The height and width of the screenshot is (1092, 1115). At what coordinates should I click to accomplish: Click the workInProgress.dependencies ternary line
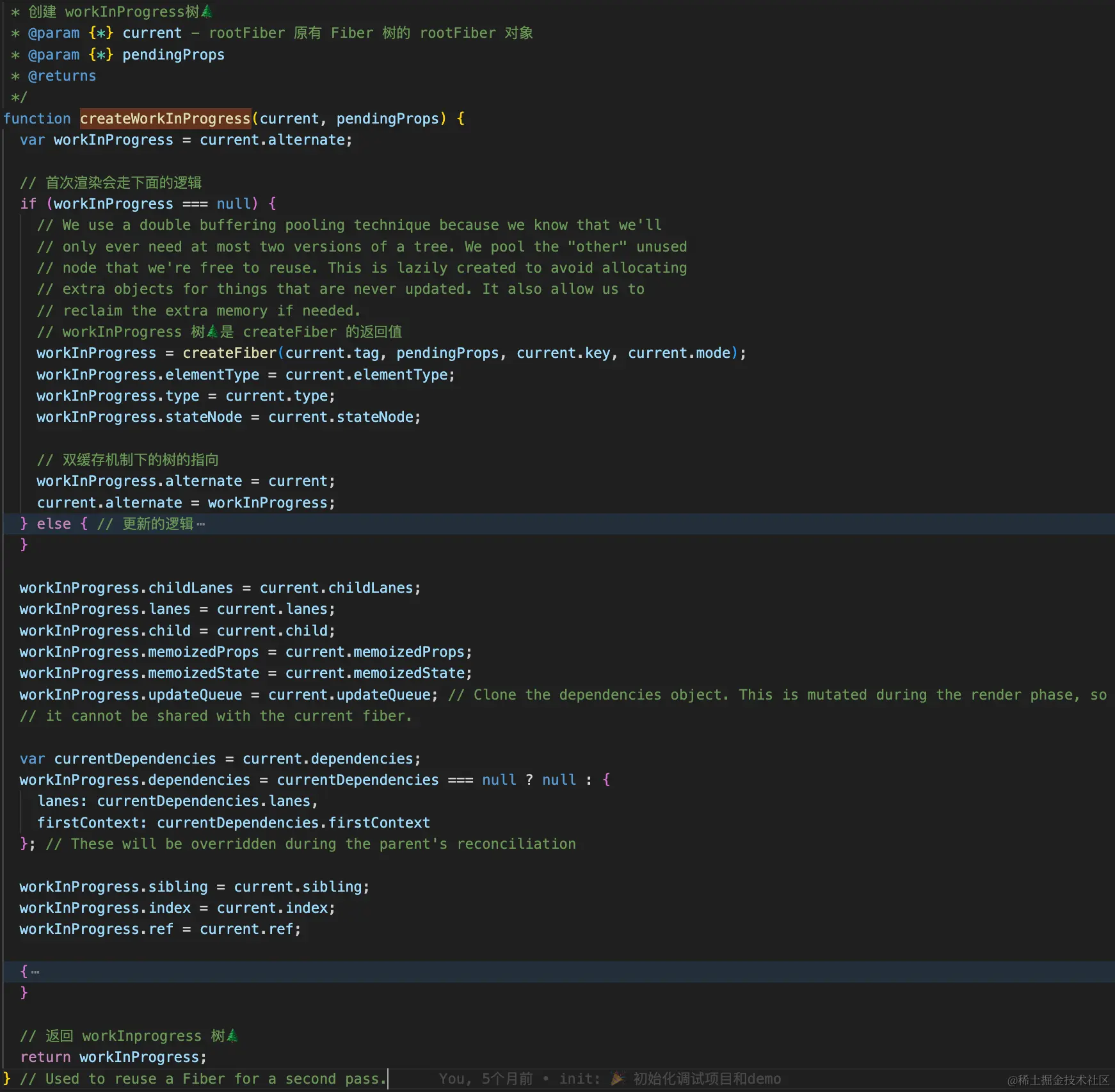tap(315, 780)
